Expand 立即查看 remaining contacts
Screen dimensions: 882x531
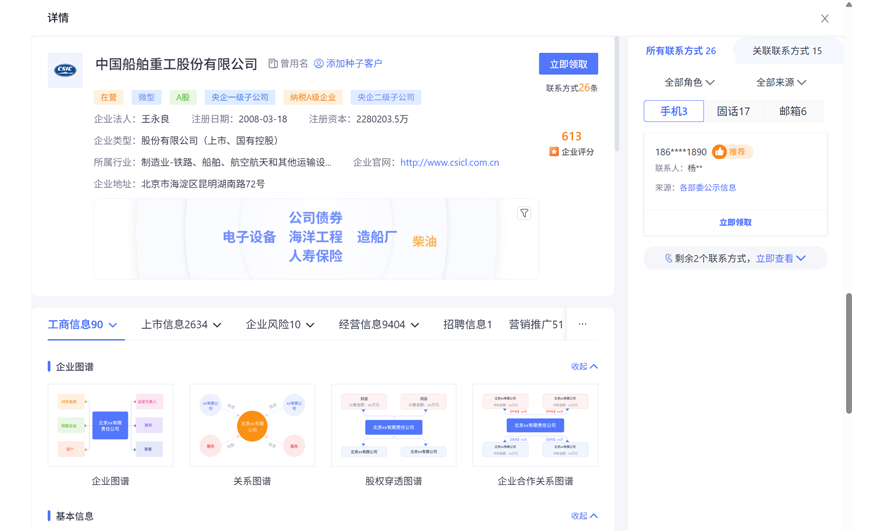point(781,258)
